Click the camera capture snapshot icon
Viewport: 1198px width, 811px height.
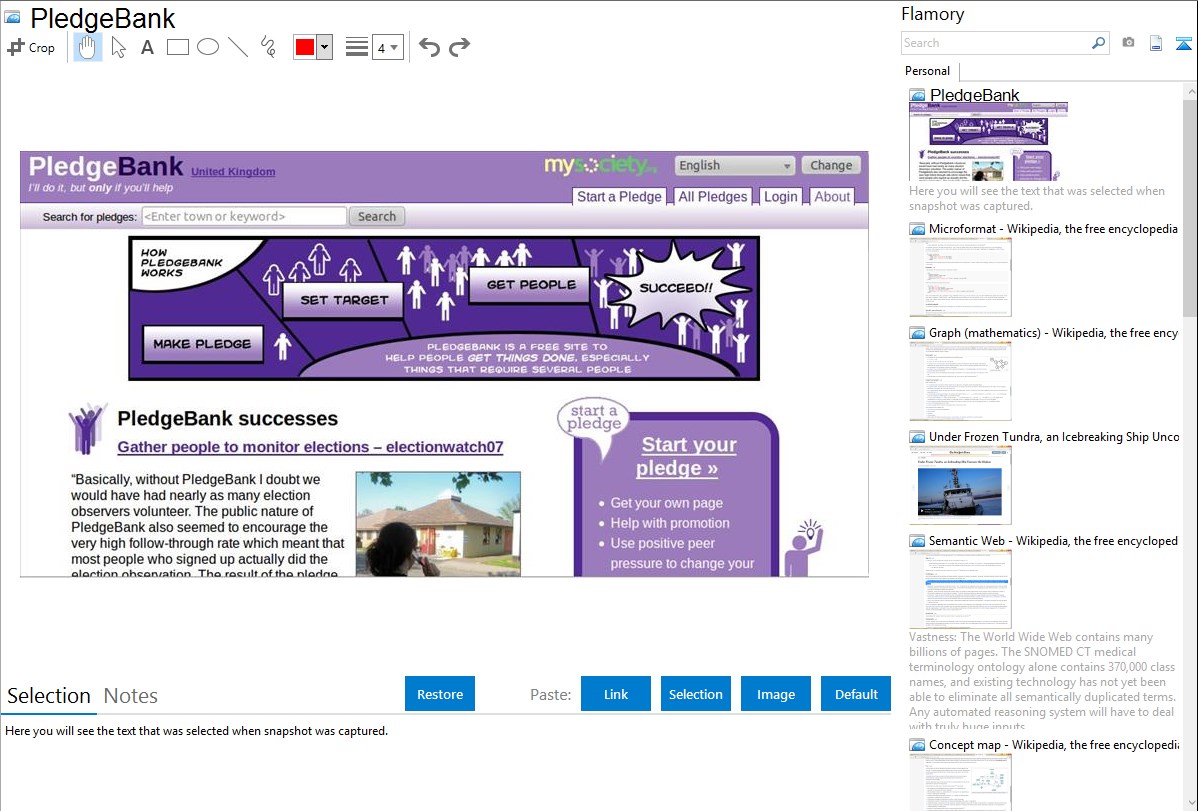point(1128,43)
